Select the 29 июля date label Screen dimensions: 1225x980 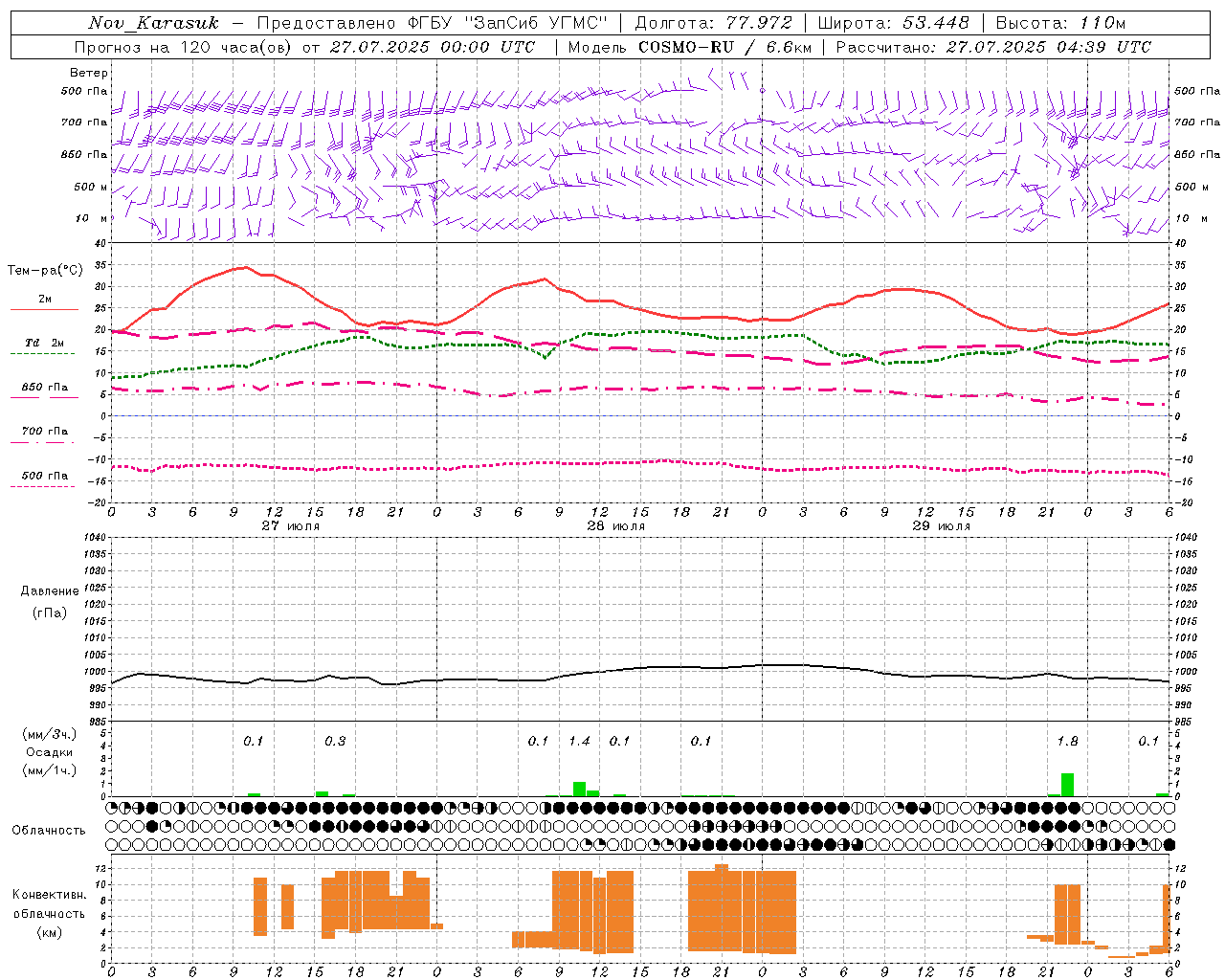[x=942, y=525]
